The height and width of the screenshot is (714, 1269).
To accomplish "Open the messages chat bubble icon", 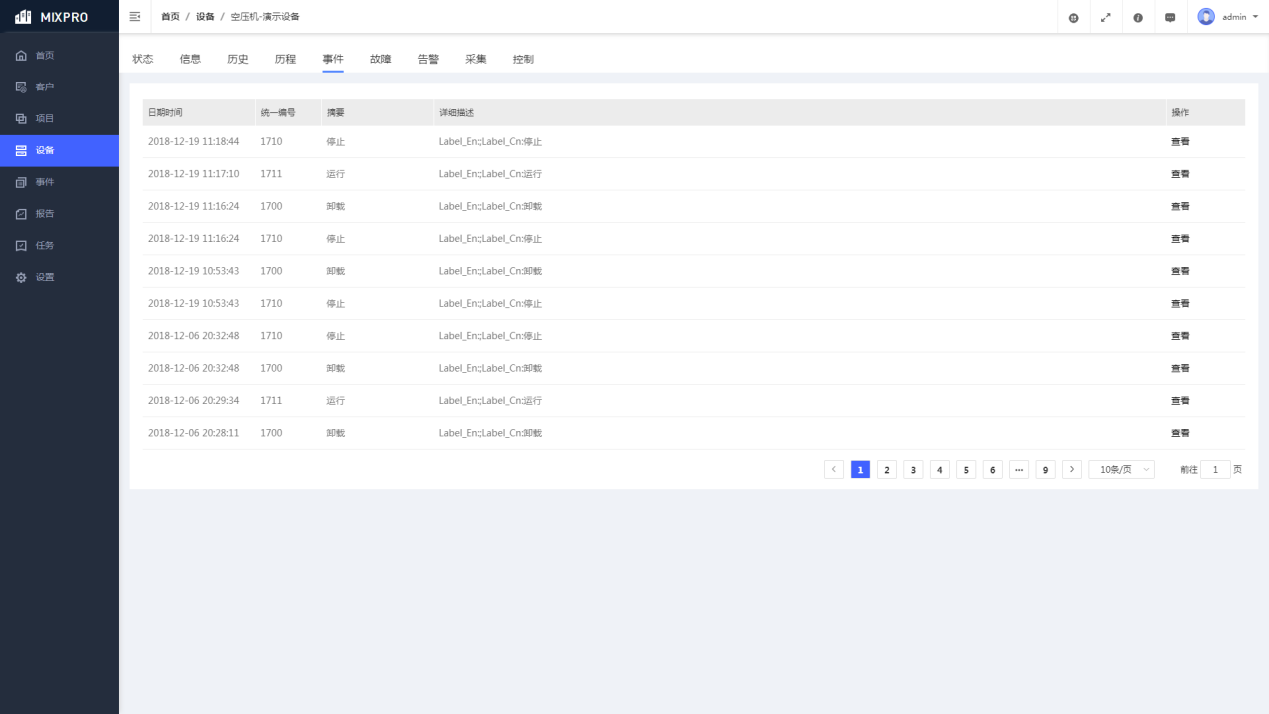I will [x=1170, y=18].
